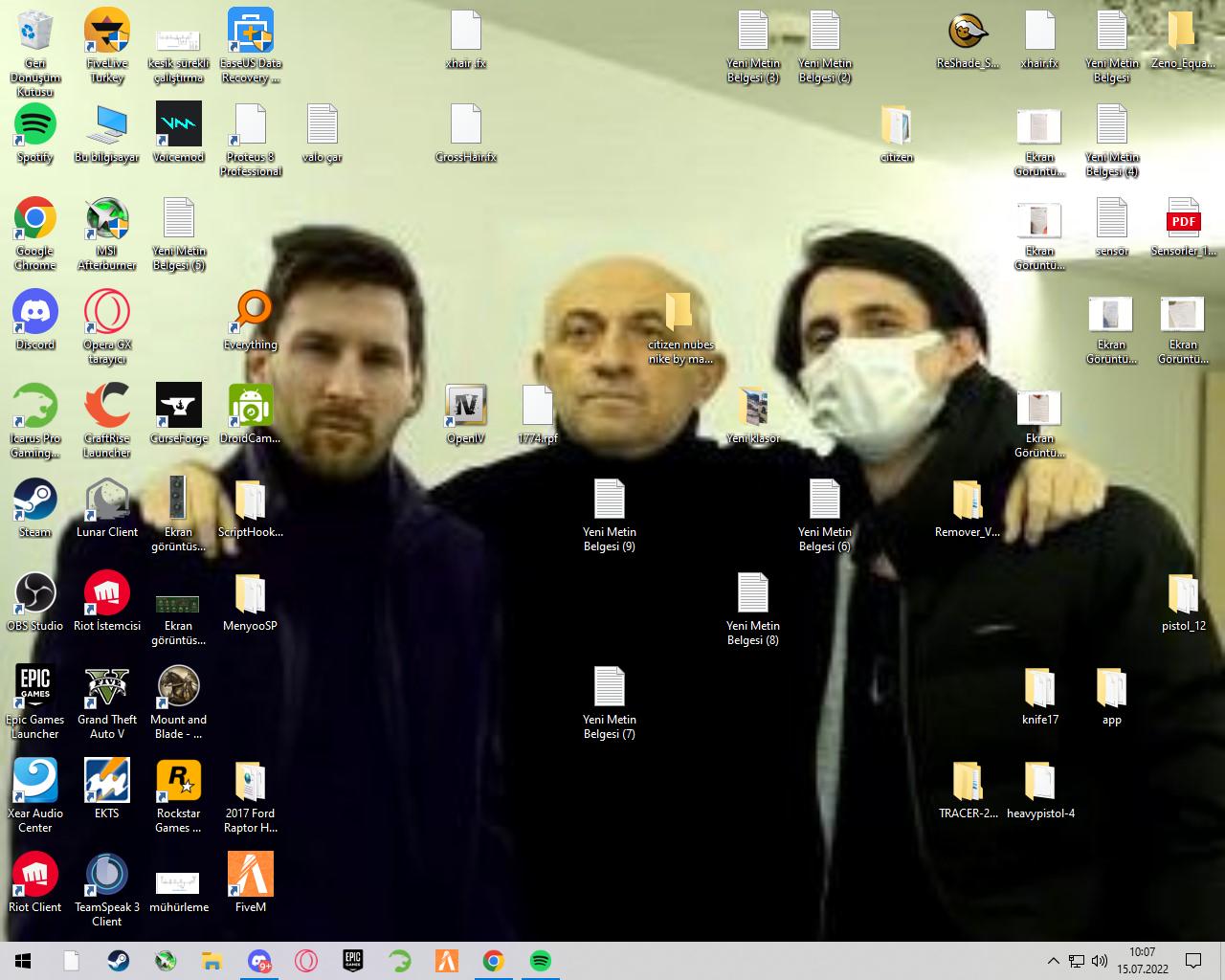Image resolution: width=1225 pixels, height=980 pixels.
Task: Open the heavypistol-4 folder
Action: pos(1040,789)
